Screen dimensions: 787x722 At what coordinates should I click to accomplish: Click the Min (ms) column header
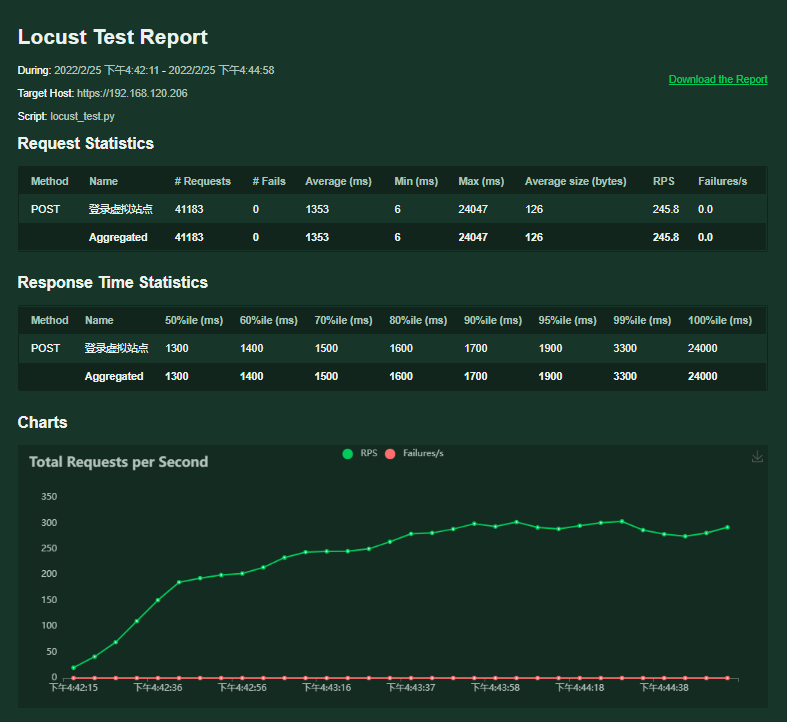pos(416,181)
